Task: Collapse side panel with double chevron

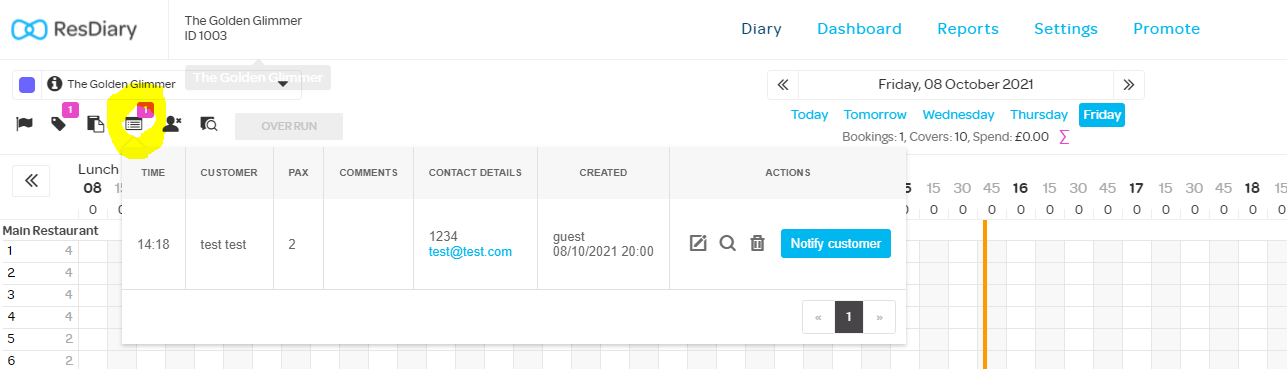Action: click(x=31, y=181)
